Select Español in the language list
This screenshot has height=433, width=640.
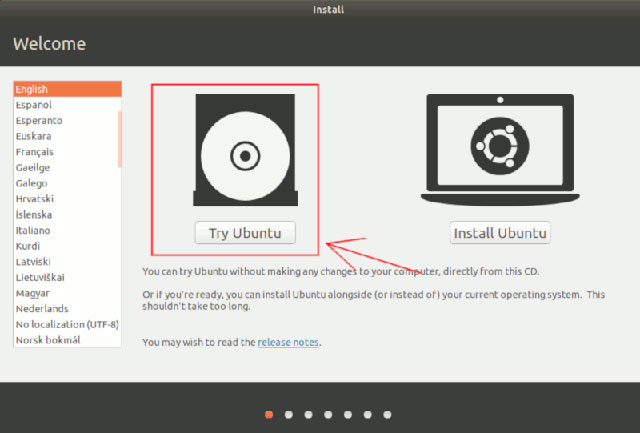pyautogui.click(x=68, y=105)
